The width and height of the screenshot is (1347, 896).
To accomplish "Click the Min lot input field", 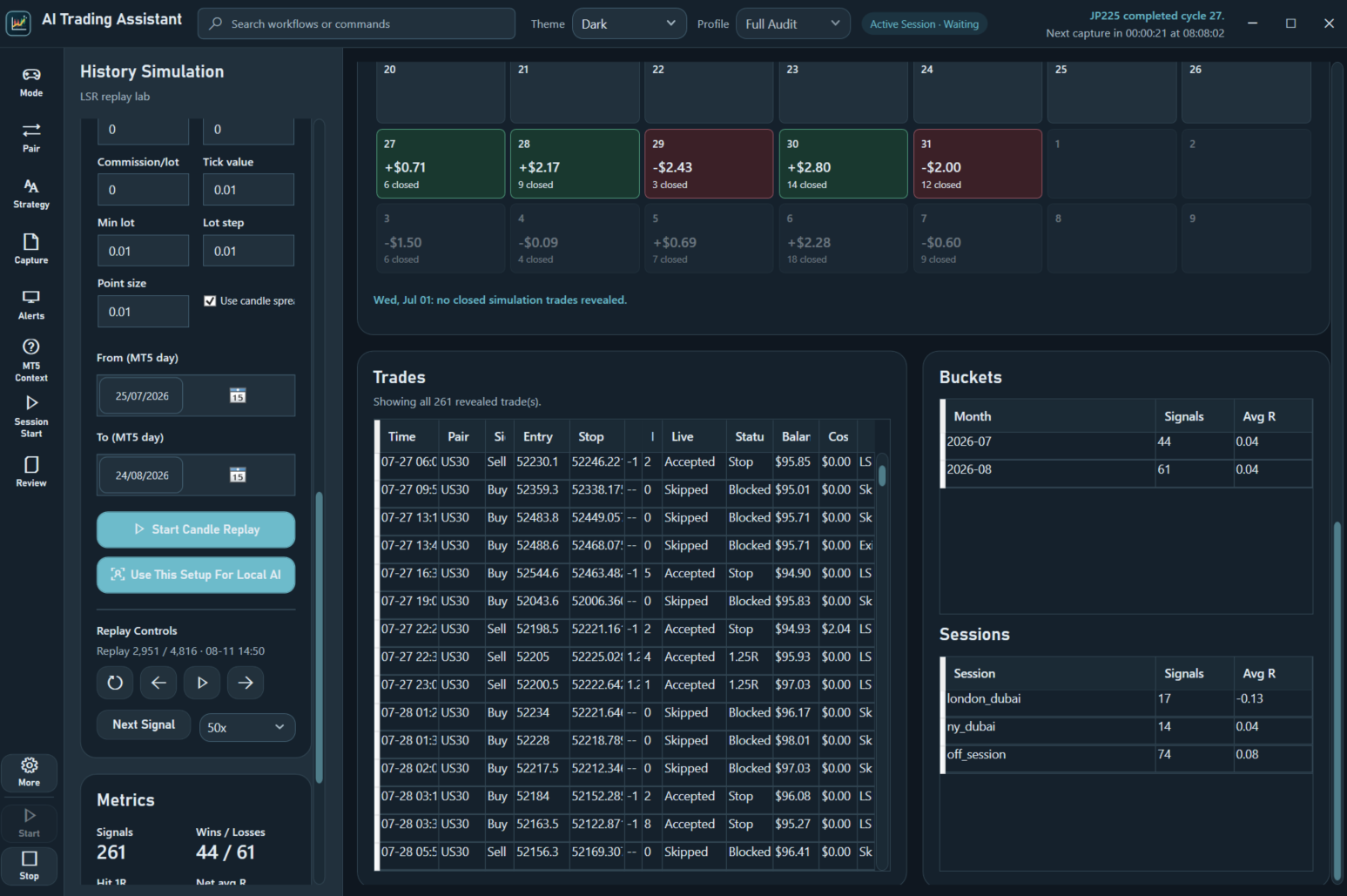I will click(x=143, y=251).
